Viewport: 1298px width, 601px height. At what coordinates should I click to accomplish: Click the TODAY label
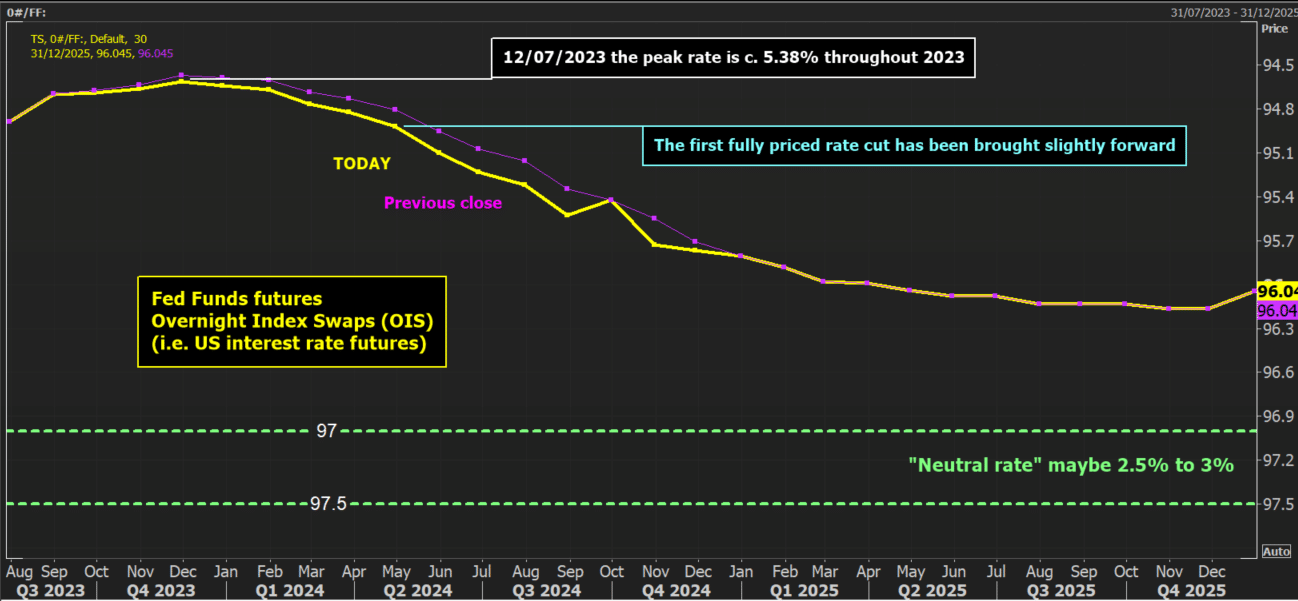coord(362,164)
